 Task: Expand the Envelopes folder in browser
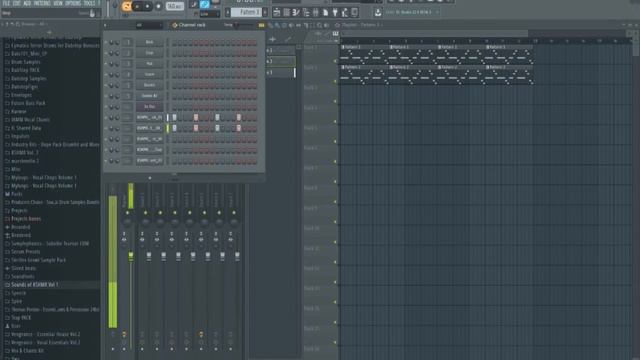pyautogui.click(x=22, y=95)
